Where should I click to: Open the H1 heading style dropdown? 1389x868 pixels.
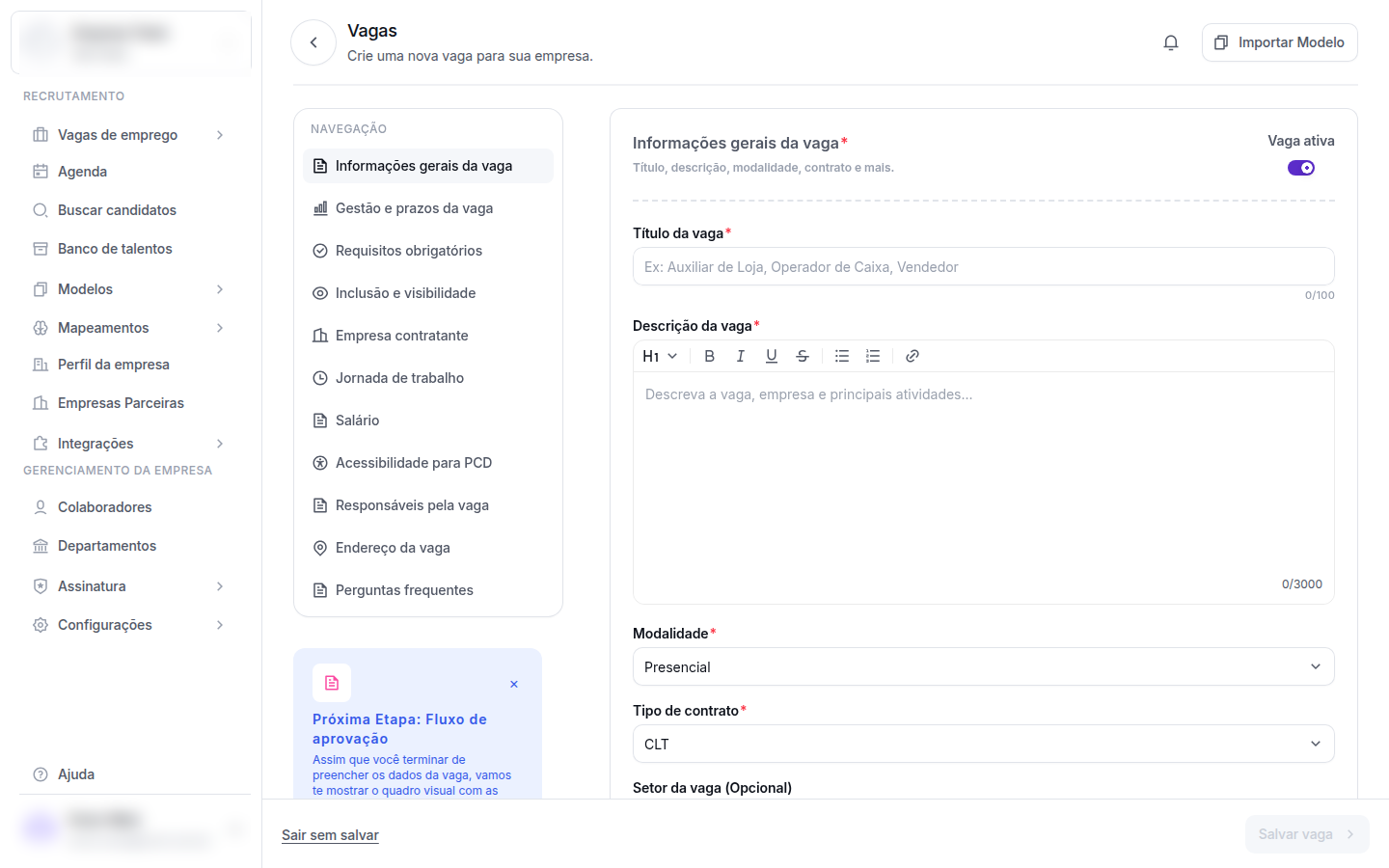point(660,356)
